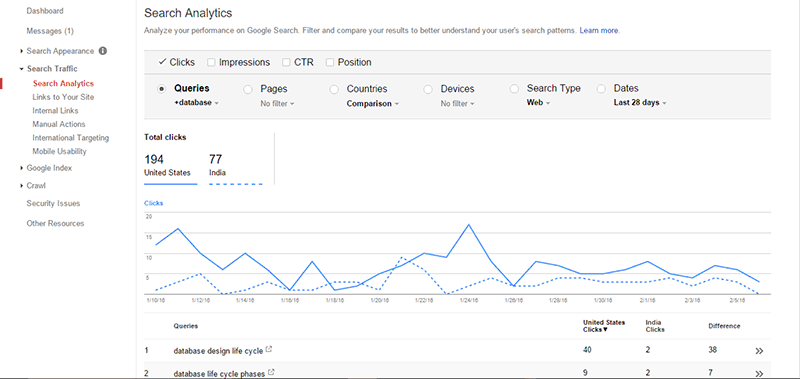Open Security Issues in sidebar
The width and height of the screenshot is (800, 379).
(x=54, y=204)
